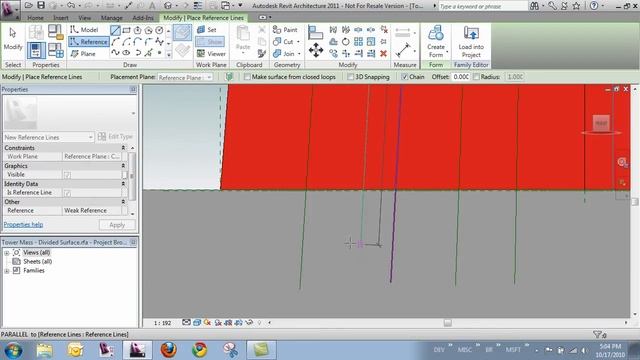Open the Insert ribbon tab
The width and height of the screenshot is (640, 360).
coord(61,18)
